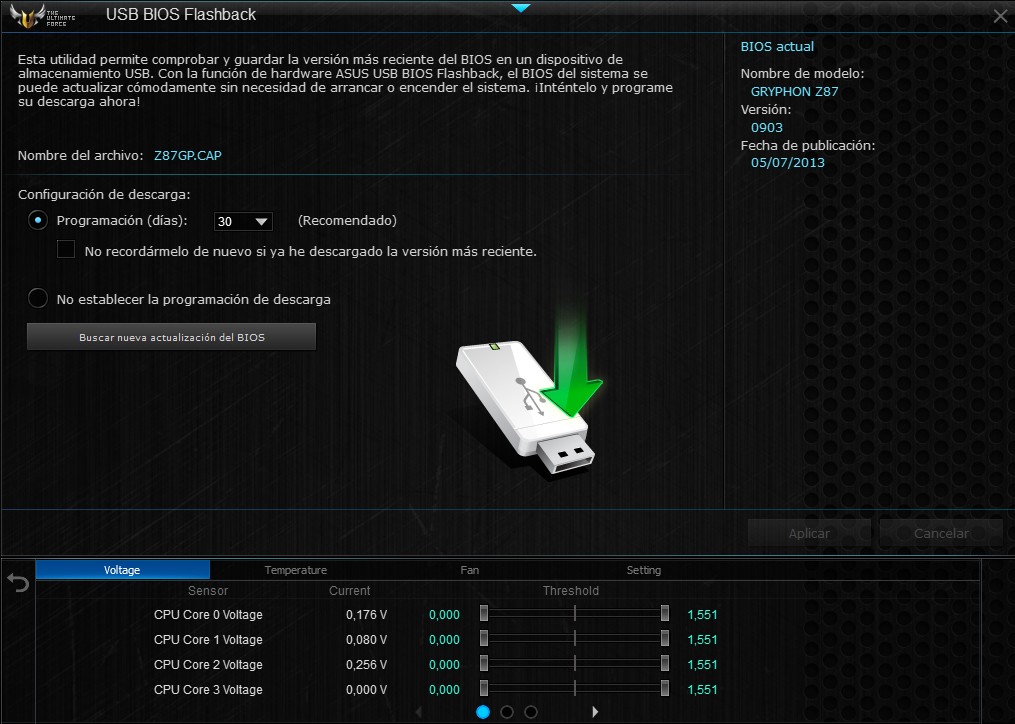Select the first sensor page dot
1015x724 pixels.
point(483,712)
